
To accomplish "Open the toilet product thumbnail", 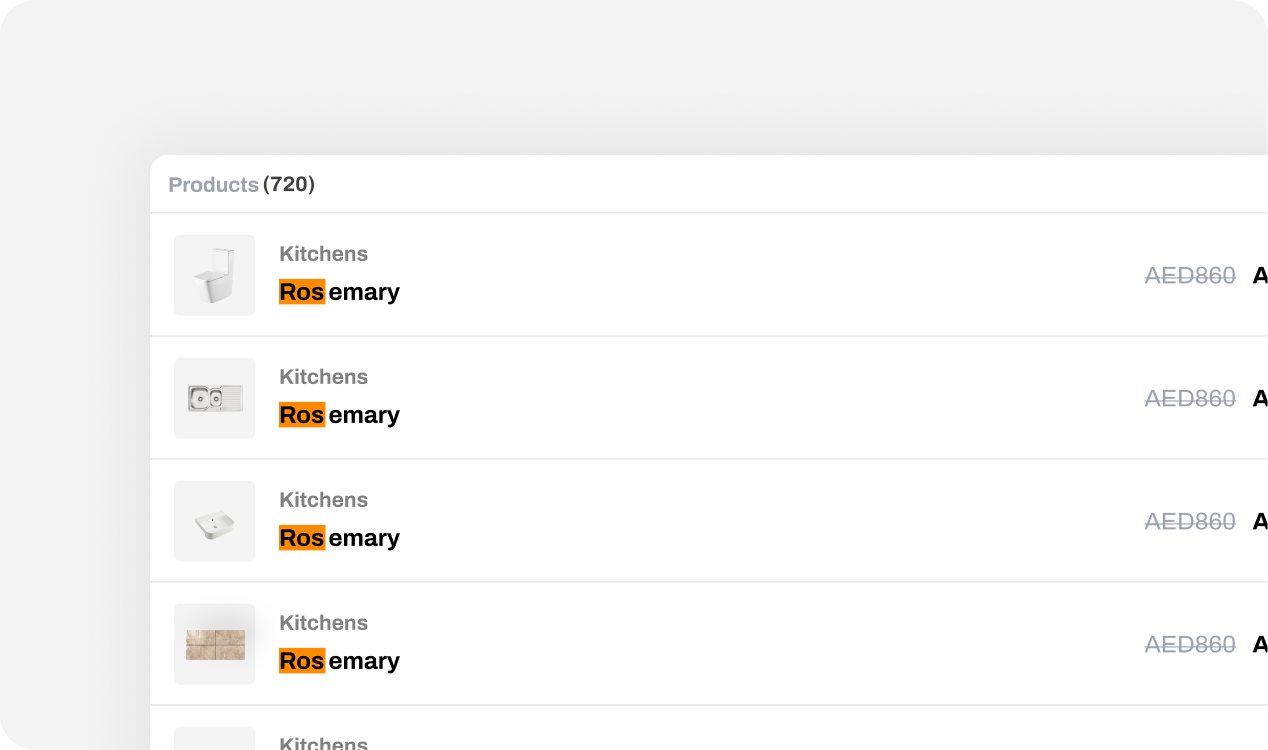I will [214, 275].
